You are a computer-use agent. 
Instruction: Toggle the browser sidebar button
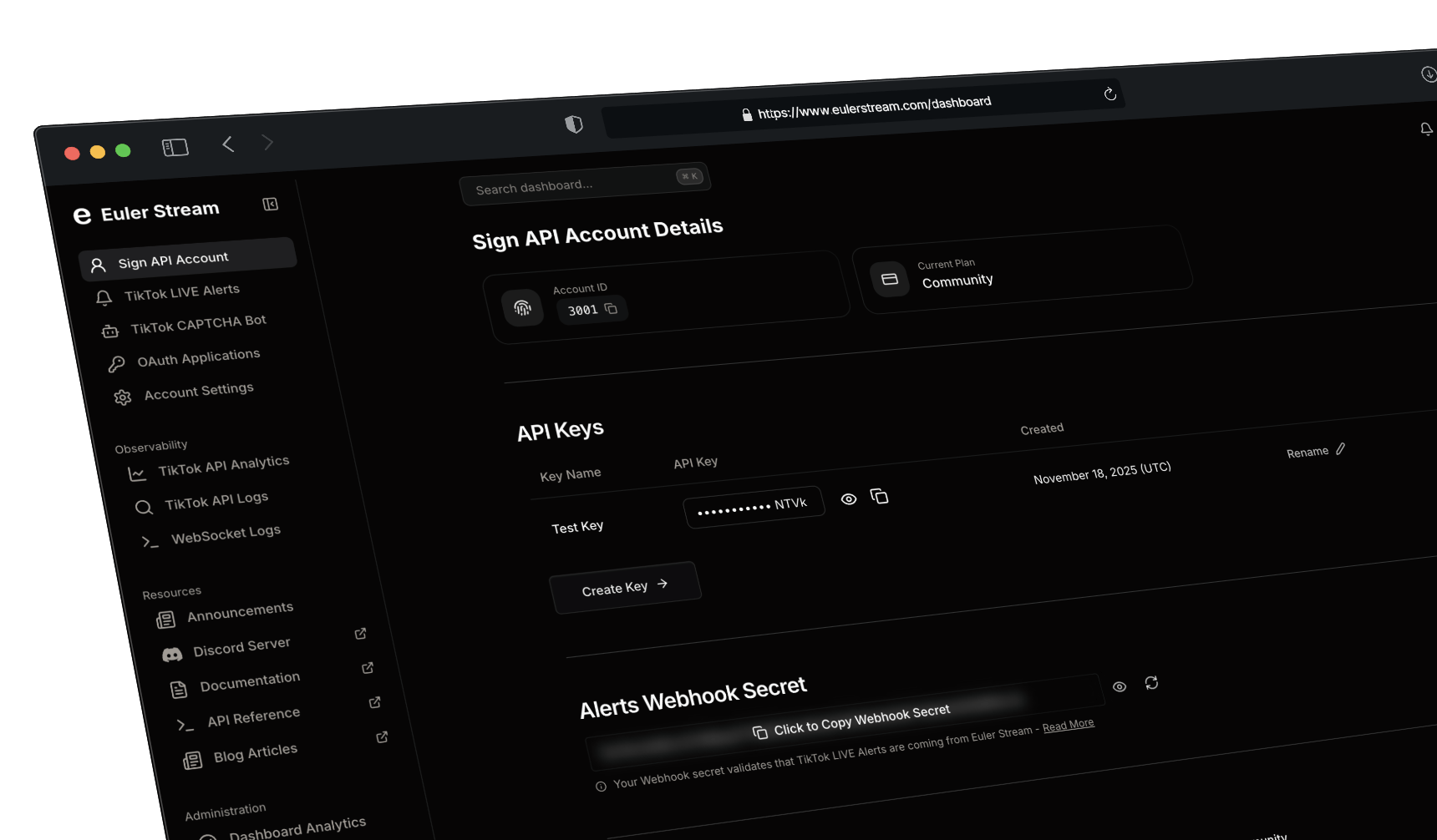(175, 148)
